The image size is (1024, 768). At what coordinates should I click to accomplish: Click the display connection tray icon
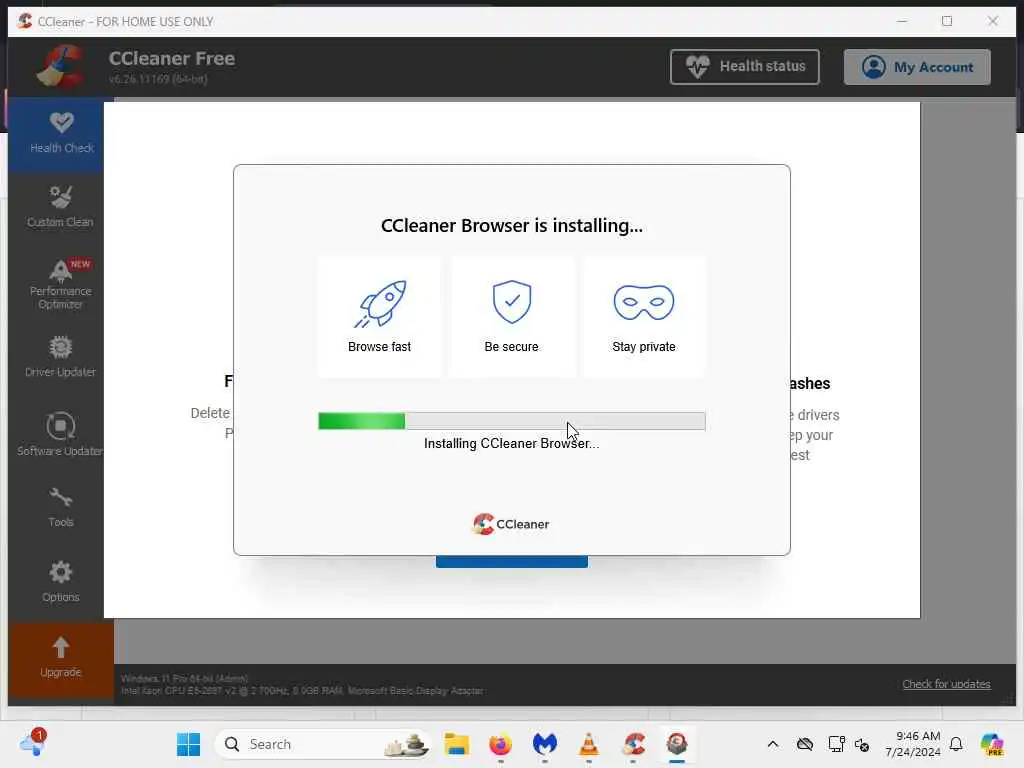click(836, 744)
